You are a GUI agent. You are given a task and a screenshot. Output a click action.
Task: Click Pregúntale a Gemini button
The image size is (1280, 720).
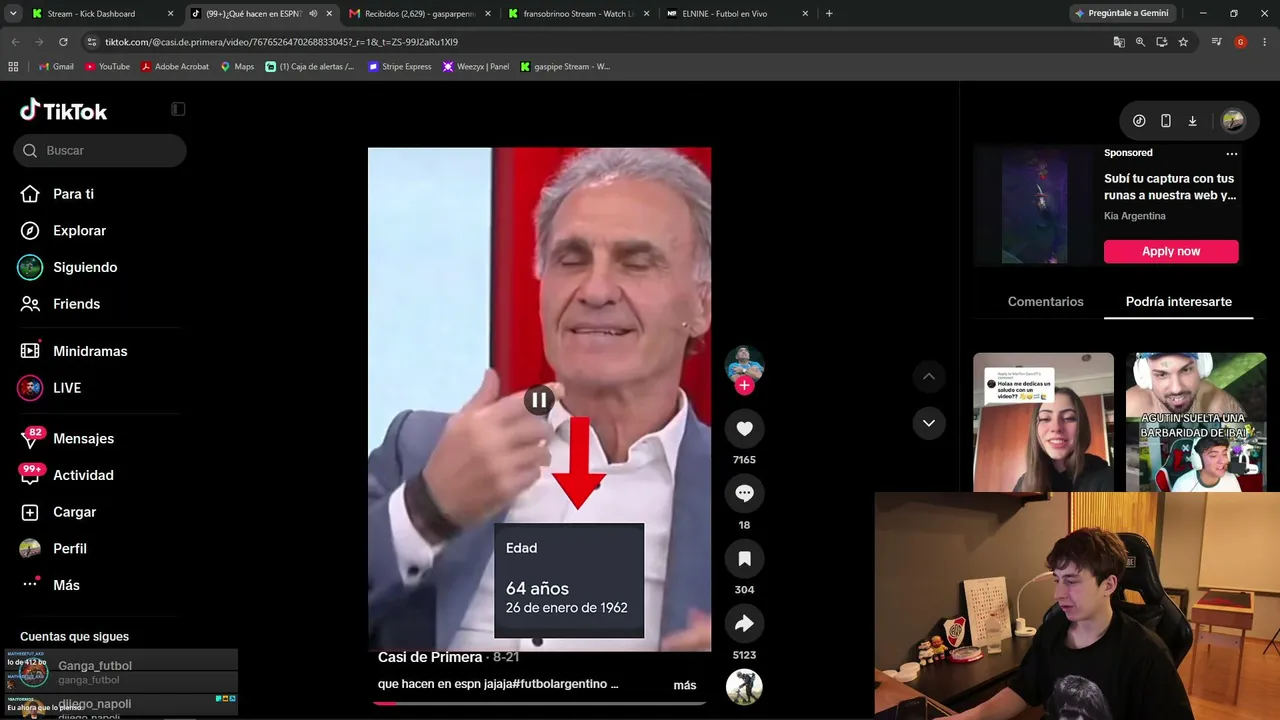[1121, 14]
